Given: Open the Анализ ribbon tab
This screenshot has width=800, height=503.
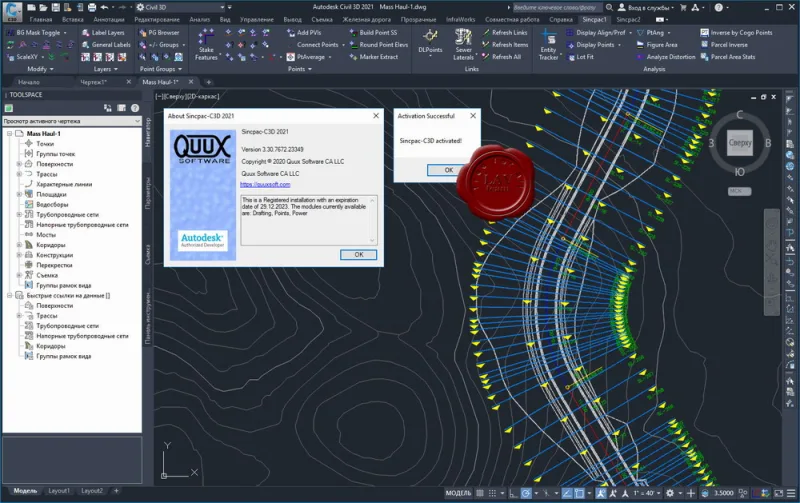Looking at the screenshot, I should (x=199, y=19).
